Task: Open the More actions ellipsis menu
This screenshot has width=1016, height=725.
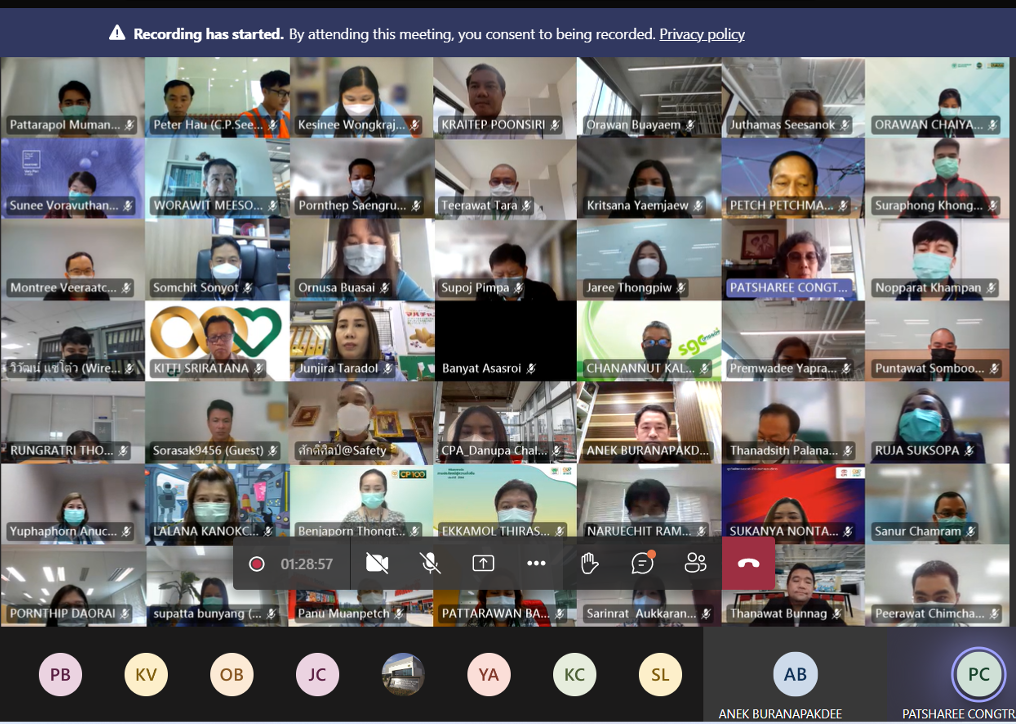Action: pos(536,564)
